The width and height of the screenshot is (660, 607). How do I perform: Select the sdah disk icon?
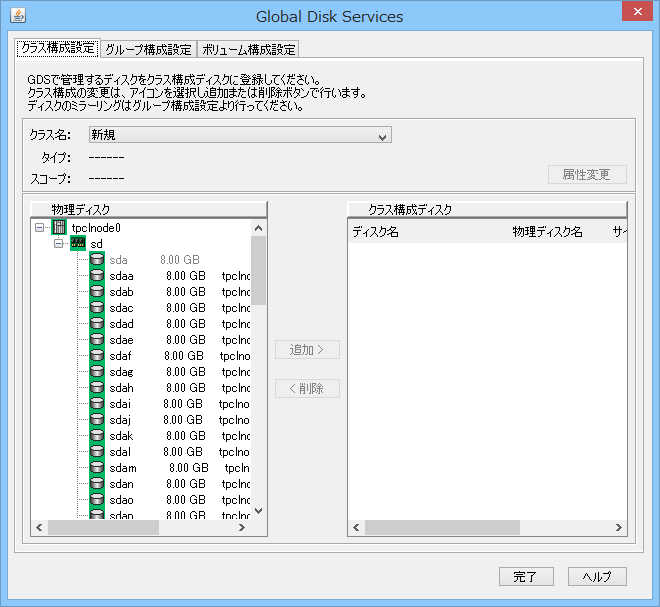[x=97, y=387]
